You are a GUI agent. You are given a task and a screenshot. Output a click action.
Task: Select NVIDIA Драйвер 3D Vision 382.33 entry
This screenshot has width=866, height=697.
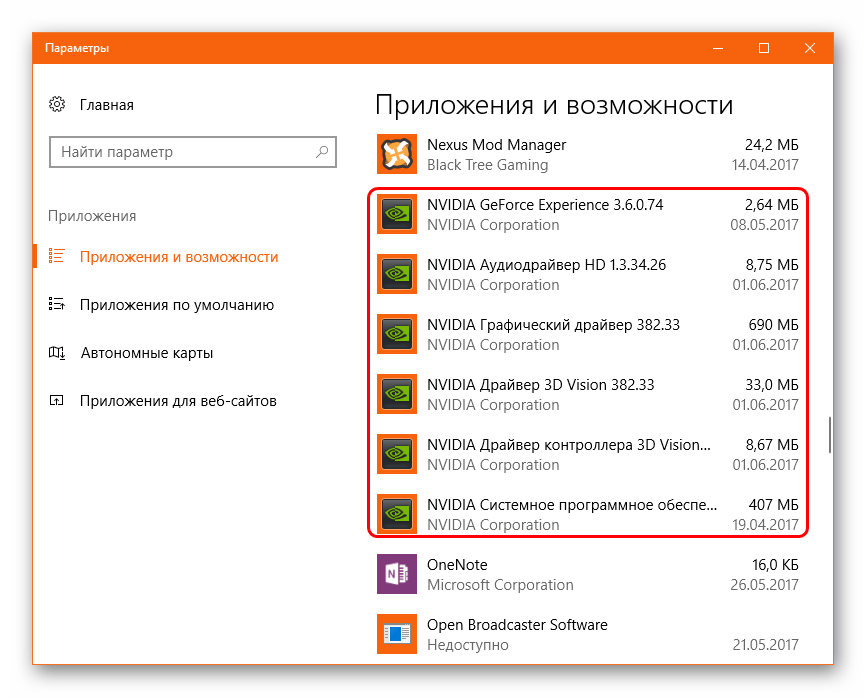tap(588, 394)
